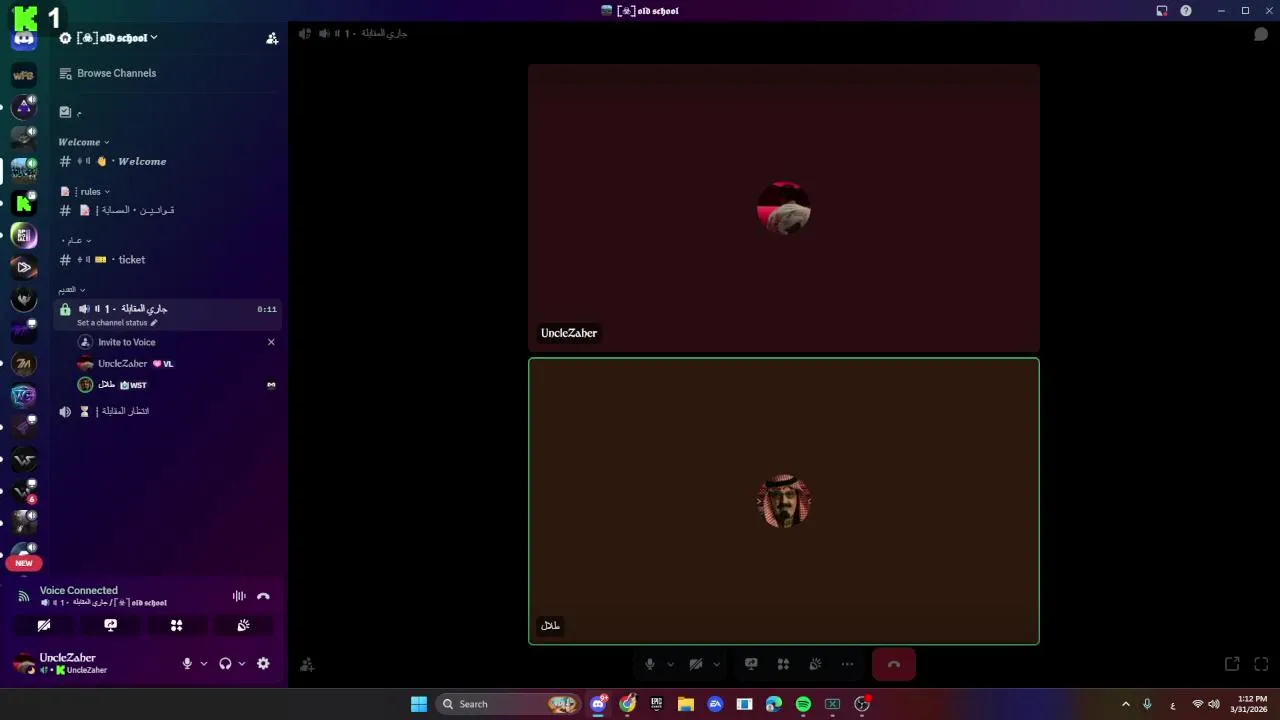Dismiss the Invite to Voice row

pos(271,342)
